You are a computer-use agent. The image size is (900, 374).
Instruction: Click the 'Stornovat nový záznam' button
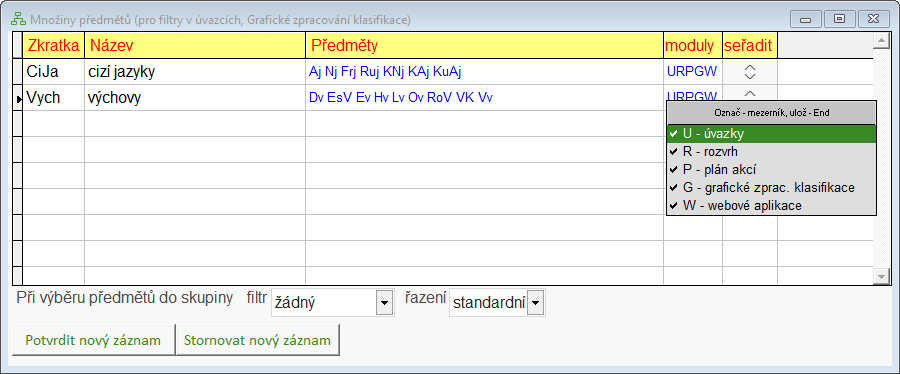[x=257, y=340]
